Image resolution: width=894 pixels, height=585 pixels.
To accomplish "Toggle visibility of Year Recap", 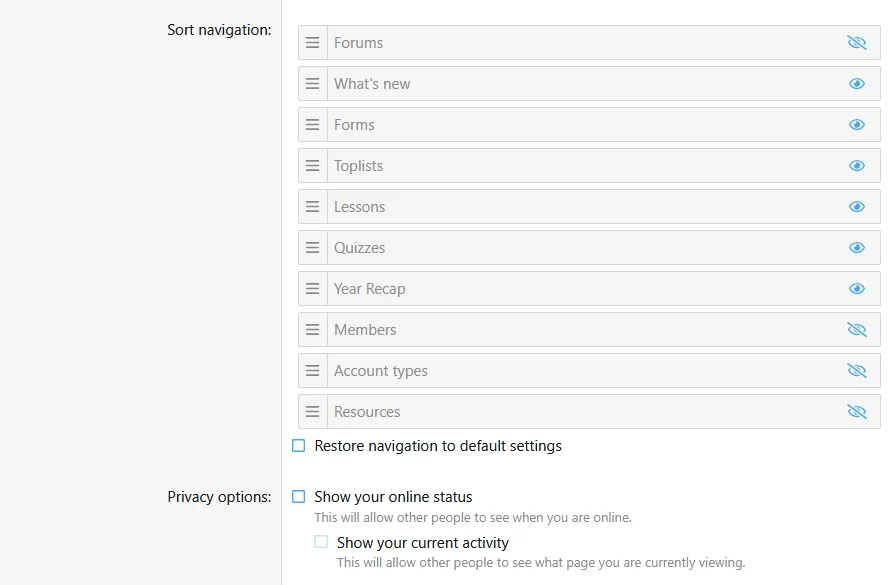I will click(856, 288).
